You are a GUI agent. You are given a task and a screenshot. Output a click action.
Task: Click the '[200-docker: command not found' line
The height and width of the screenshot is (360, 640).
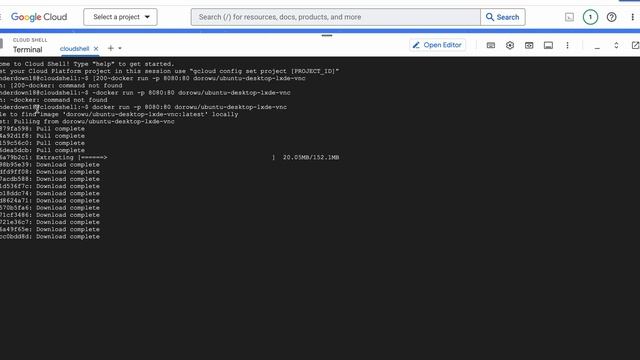[x=61, y=86]
